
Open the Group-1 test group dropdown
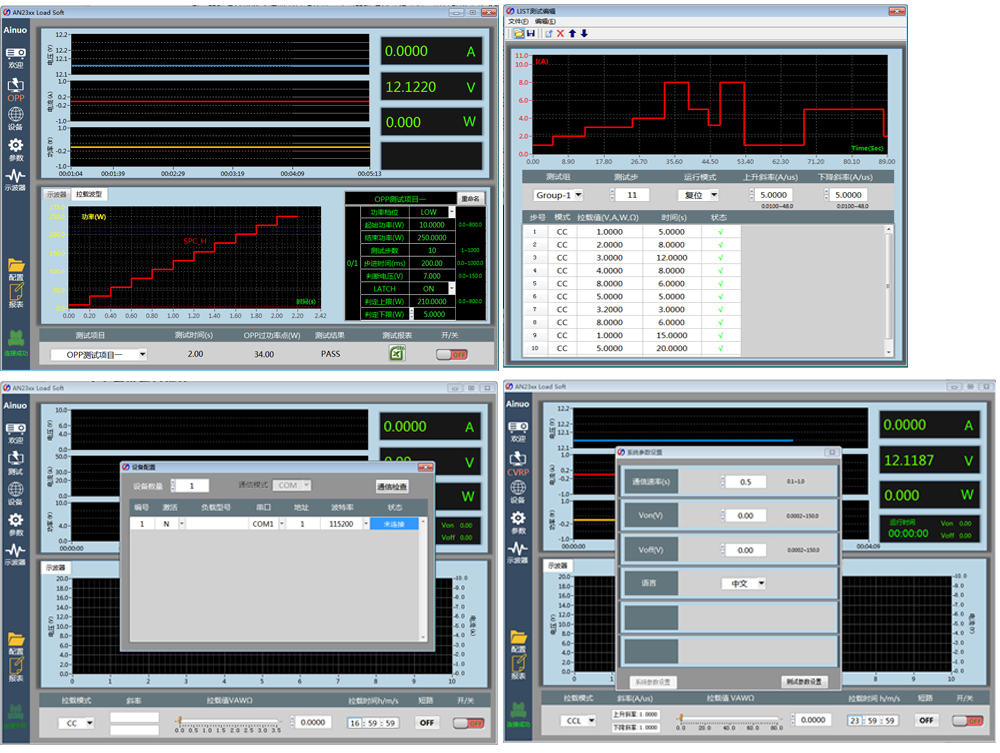click(x=558, y=195)
